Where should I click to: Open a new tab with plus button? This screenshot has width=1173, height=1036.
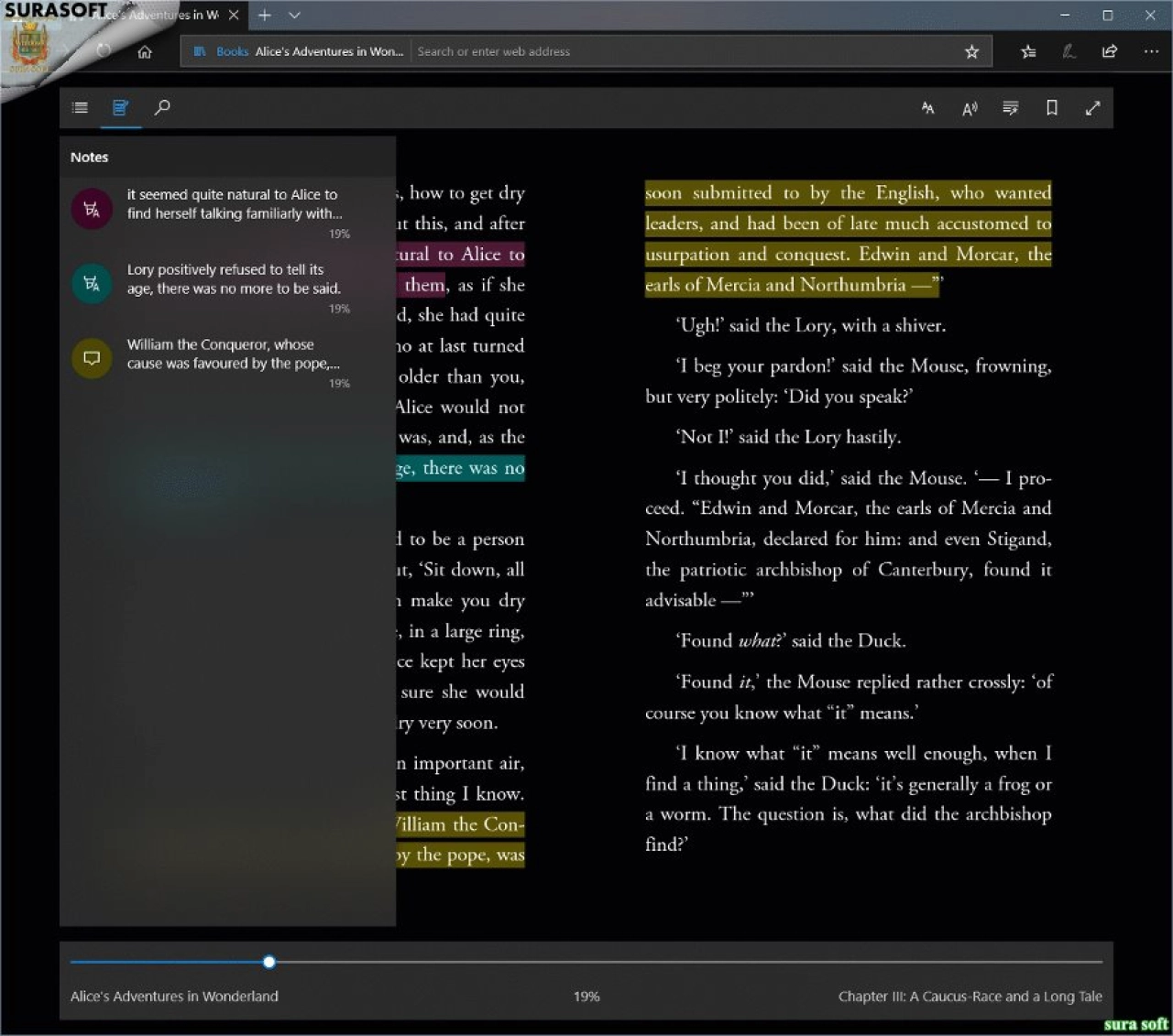(x=265, y=16)
